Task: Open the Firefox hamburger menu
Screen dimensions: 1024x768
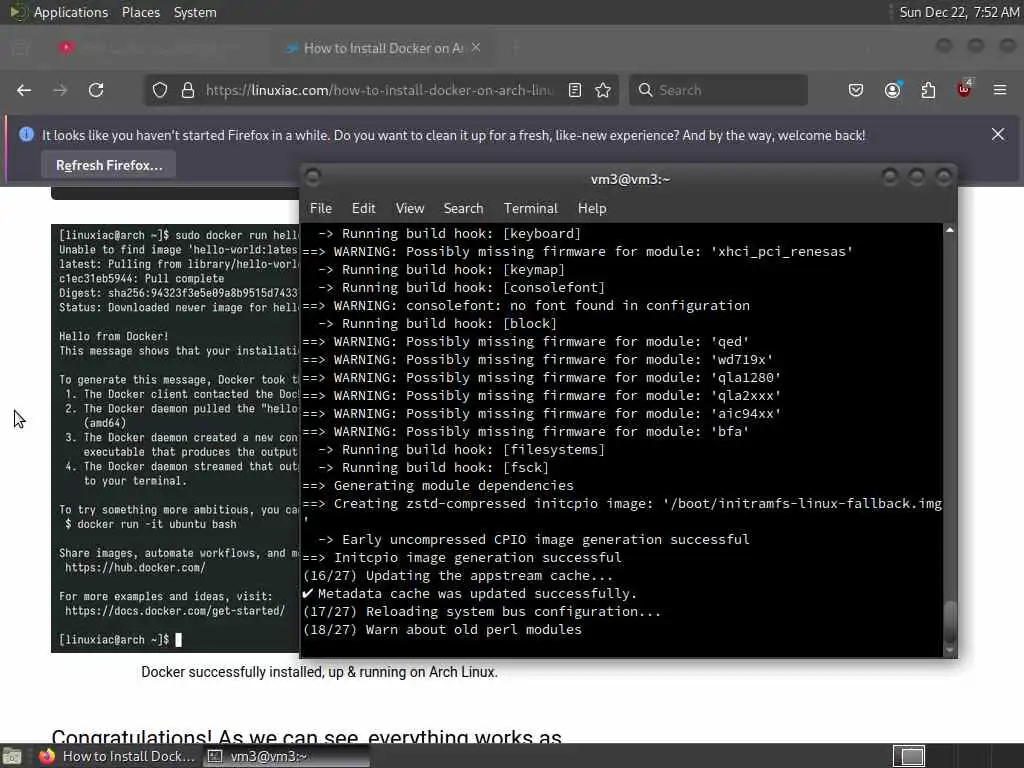Action: point(1000,90)
